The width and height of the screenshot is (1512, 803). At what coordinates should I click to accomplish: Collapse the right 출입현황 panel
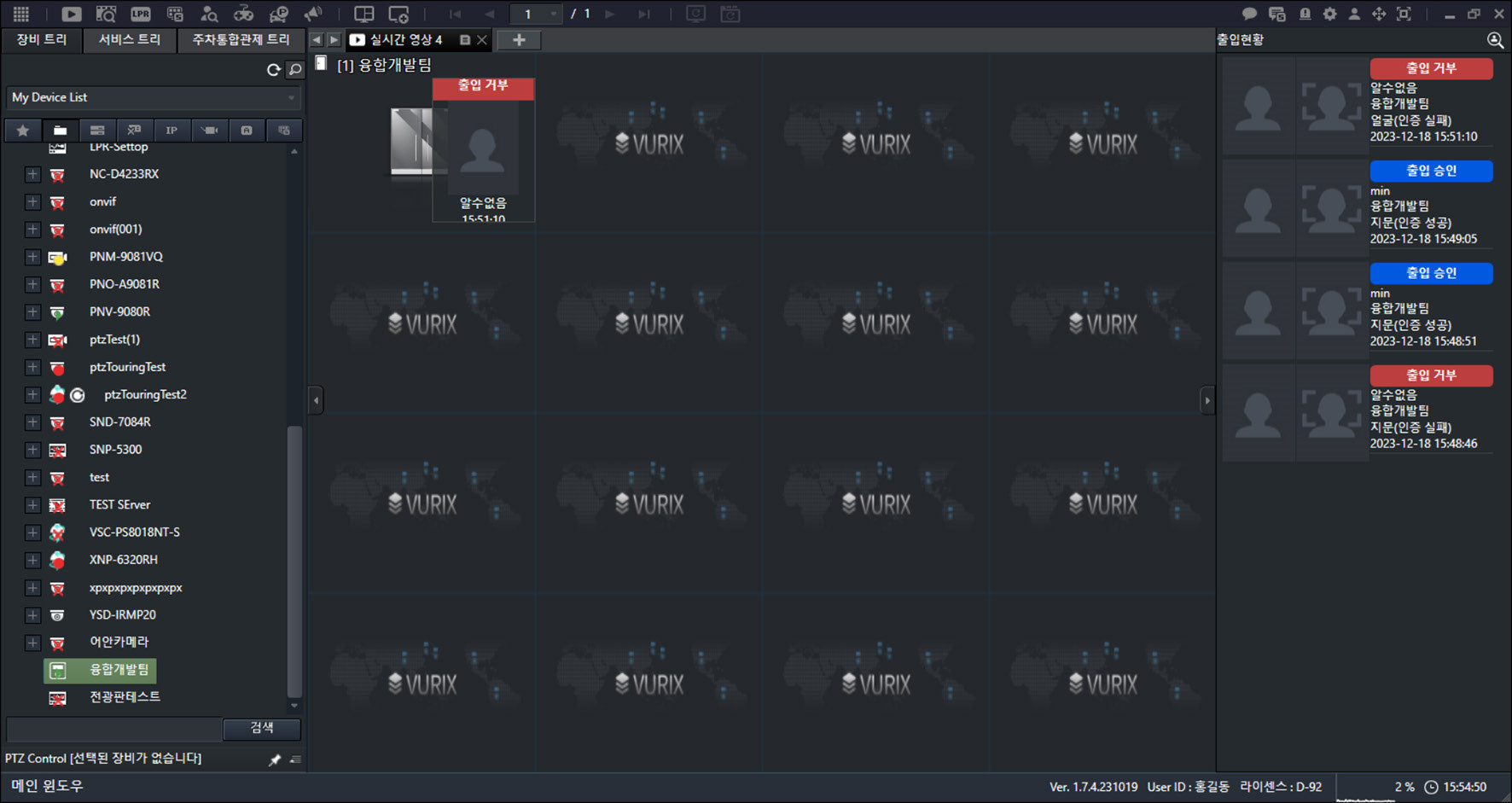pos(1207,400)
